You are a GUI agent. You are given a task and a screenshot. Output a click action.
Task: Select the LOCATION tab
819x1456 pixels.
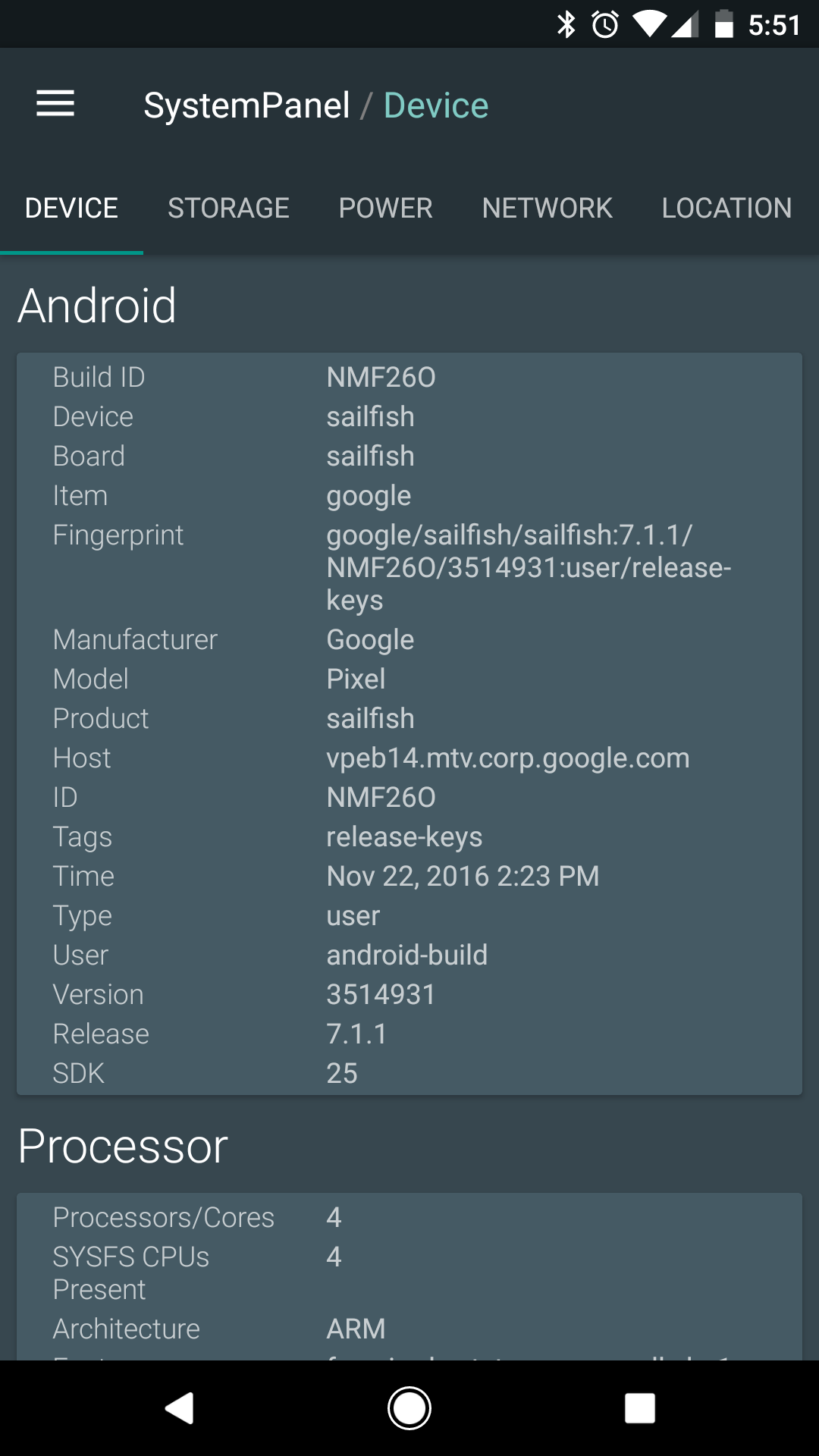click(x=726, y=208)
